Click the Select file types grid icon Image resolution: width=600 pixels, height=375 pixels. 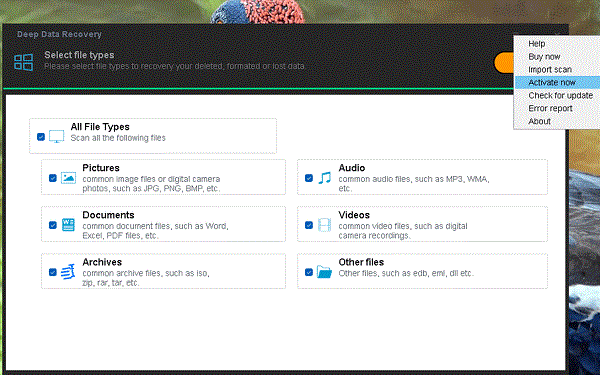23,62
